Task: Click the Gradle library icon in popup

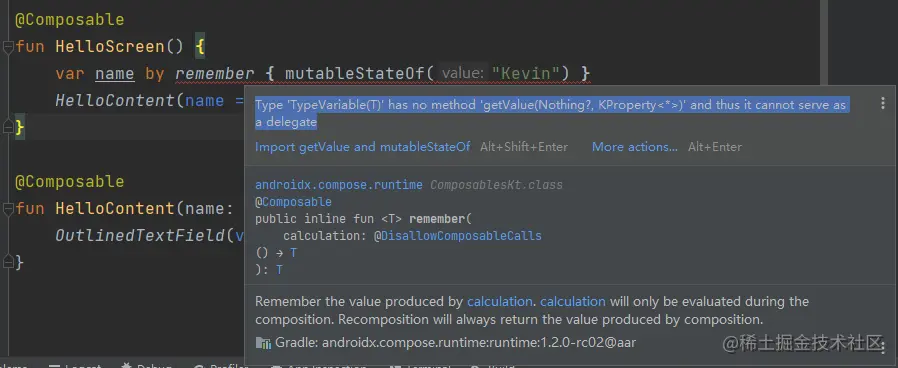Action: pos(263,343)
